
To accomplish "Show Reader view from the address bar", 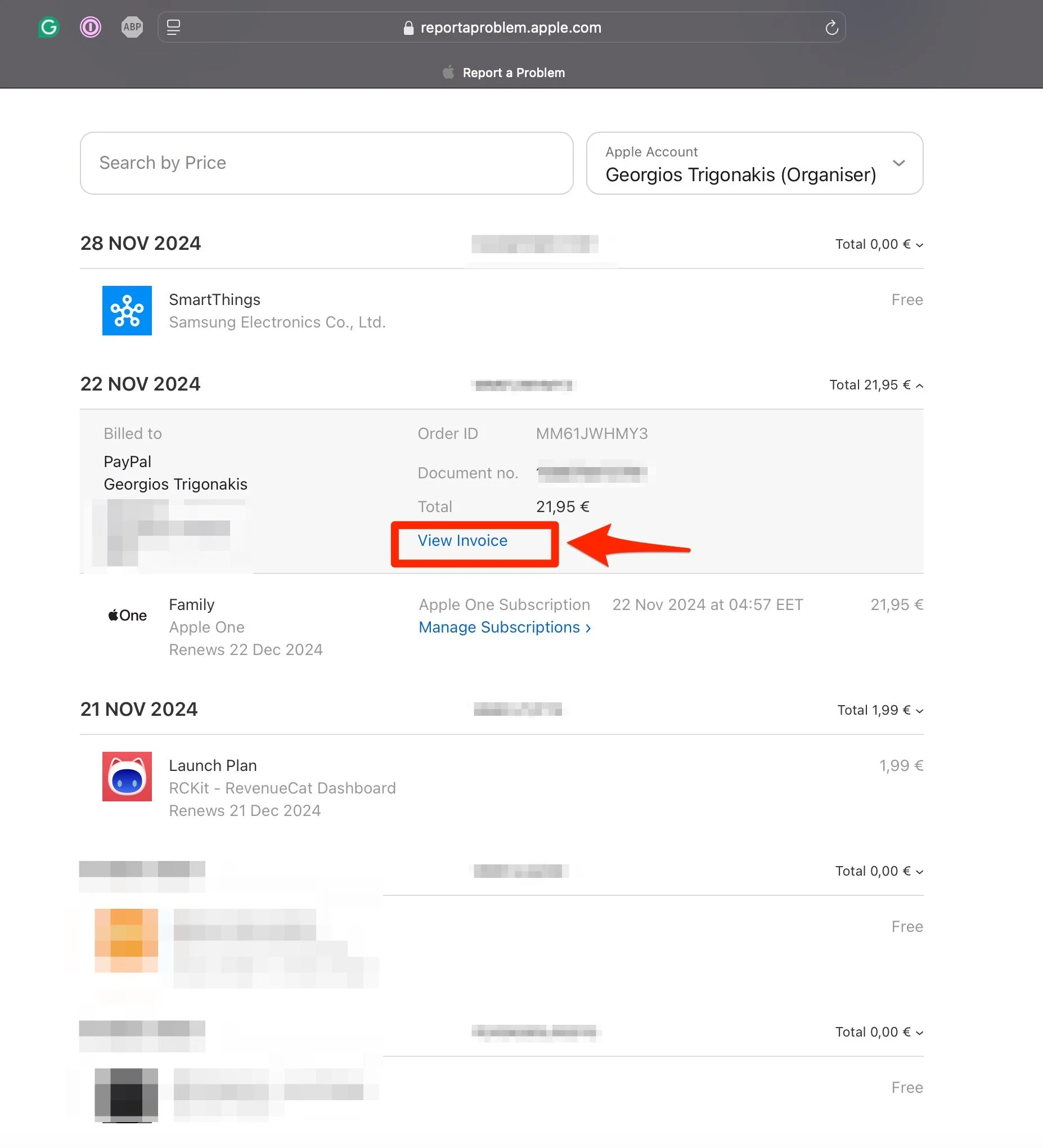I will (174, 28).
